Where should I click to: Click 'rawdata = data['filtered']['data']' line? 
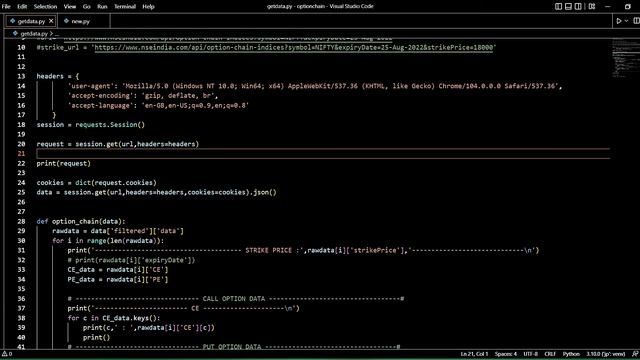tap(118, 231)
